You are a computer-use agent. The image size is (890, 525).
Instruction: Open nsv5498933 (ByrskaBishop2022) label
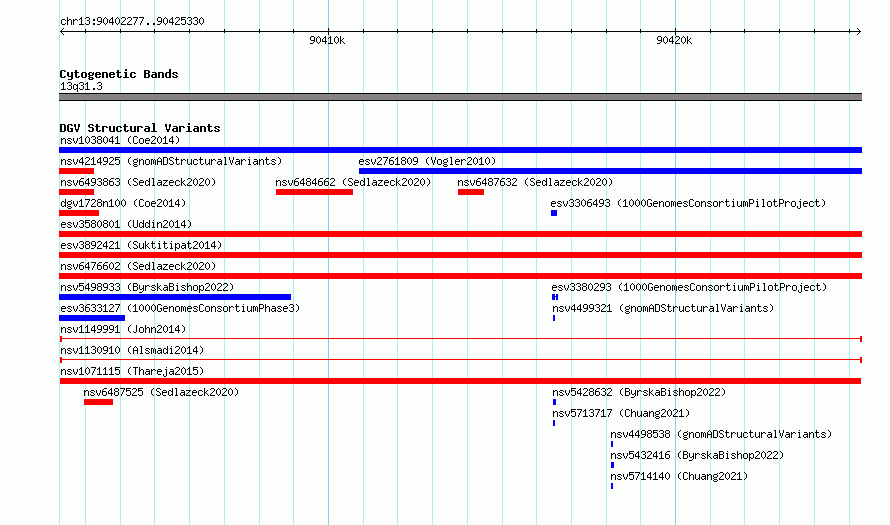click(147, 287)
